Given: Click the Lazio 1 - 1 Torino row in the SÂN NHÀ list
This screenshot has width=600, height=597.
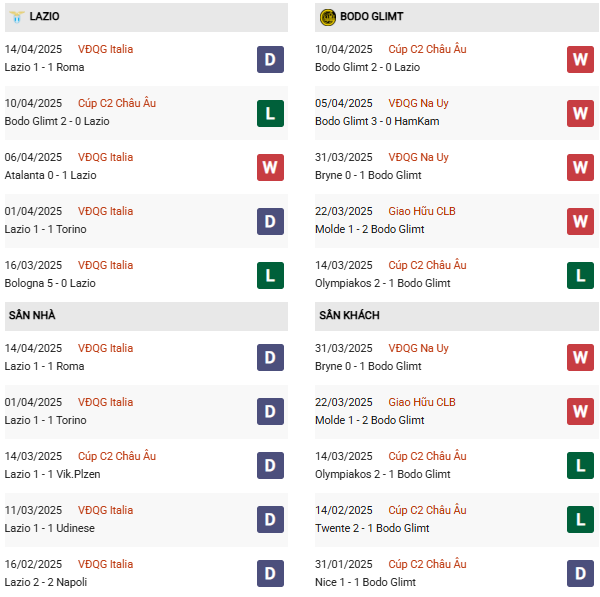Looking at the screenshot, I should (50, 421).
